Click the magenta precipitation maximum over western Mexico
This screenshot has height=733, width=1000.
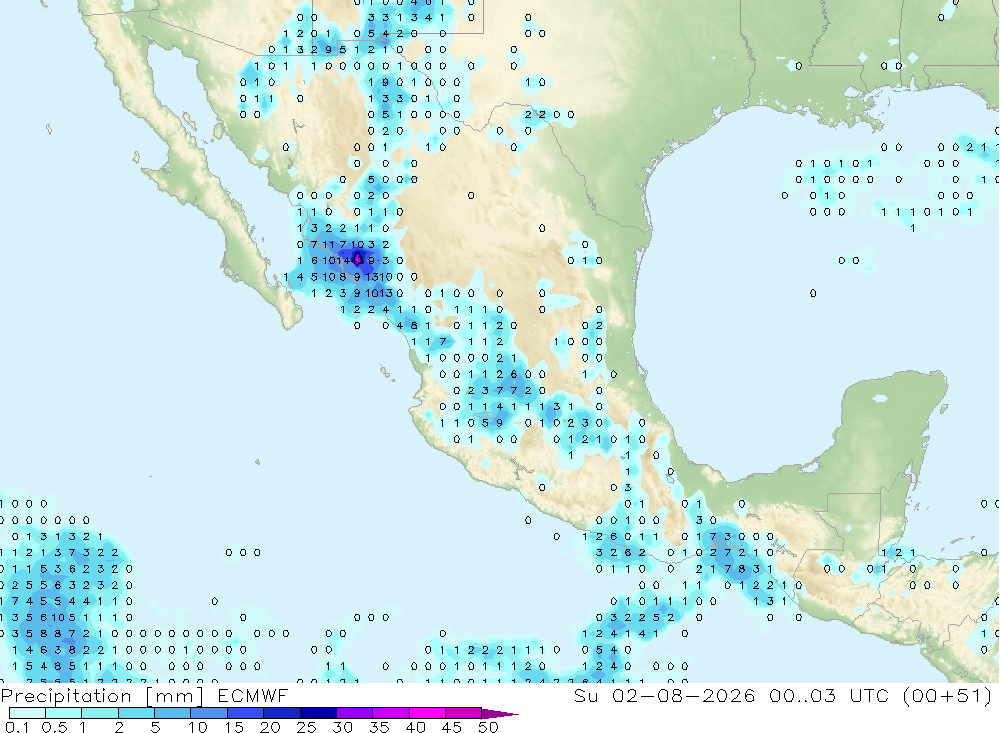click(x=358, y=260)
